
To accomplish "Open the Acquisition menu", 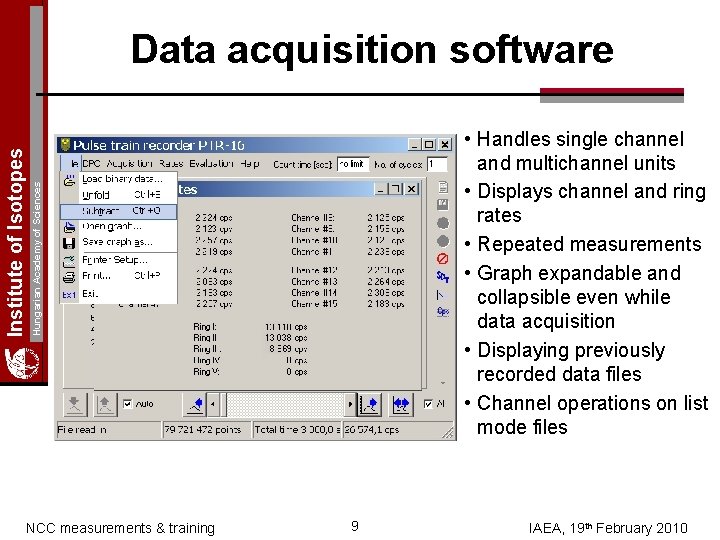I will tap(129, 164).
